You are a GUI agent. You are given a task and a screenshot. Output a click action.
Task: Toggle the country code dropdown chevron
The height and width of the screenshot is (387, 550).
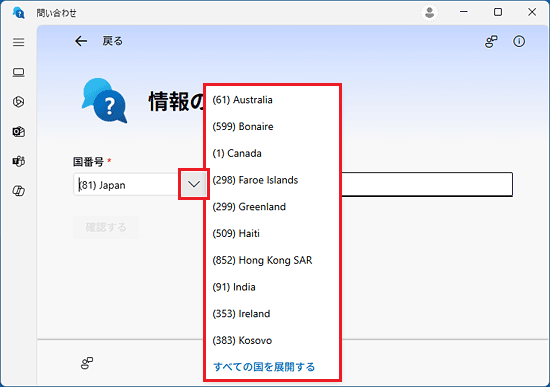[x=194, y=184]
